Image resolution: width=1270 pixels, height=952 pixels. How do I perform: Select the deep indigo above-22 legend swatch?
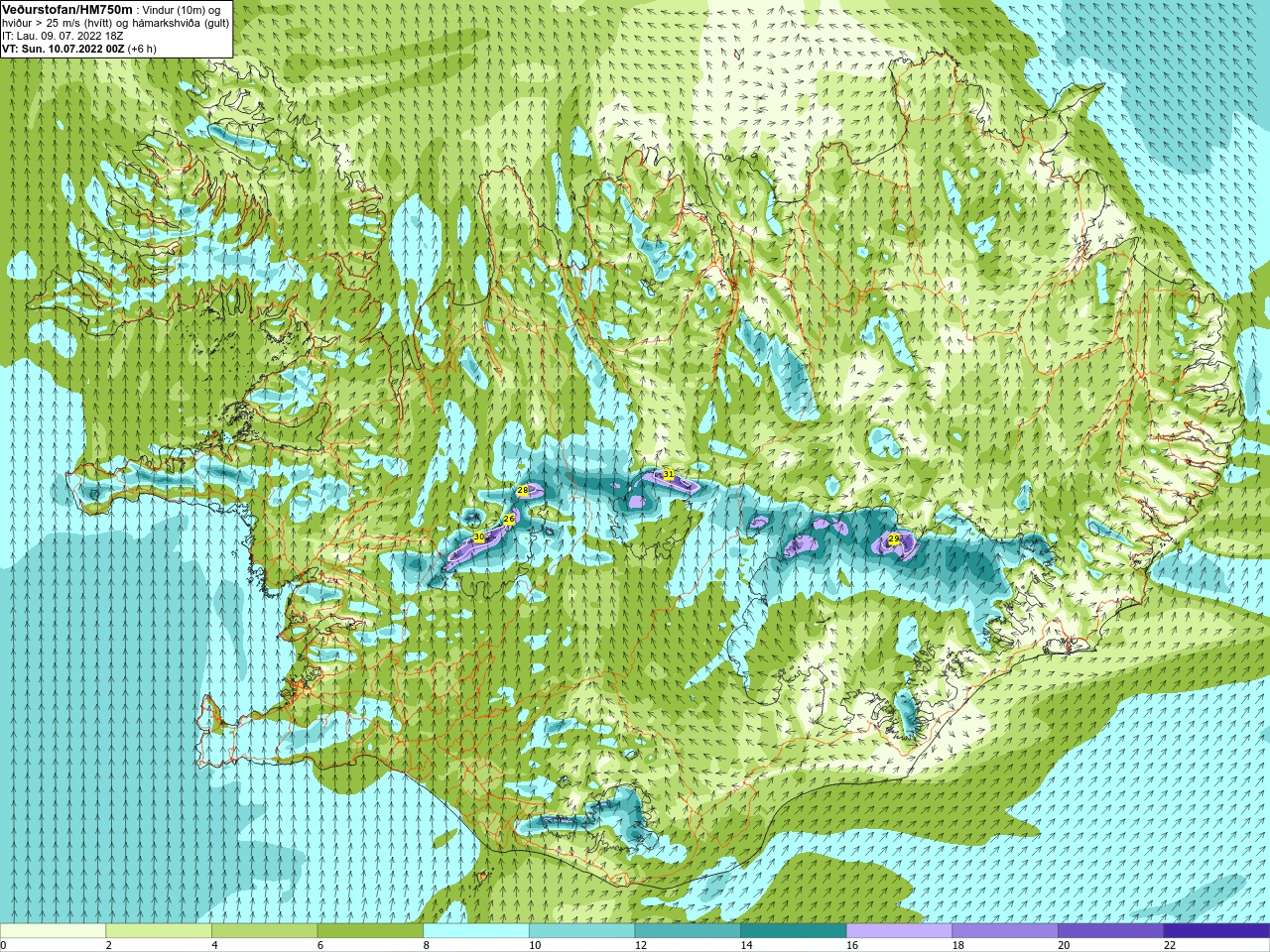(x=1217, y=931)
